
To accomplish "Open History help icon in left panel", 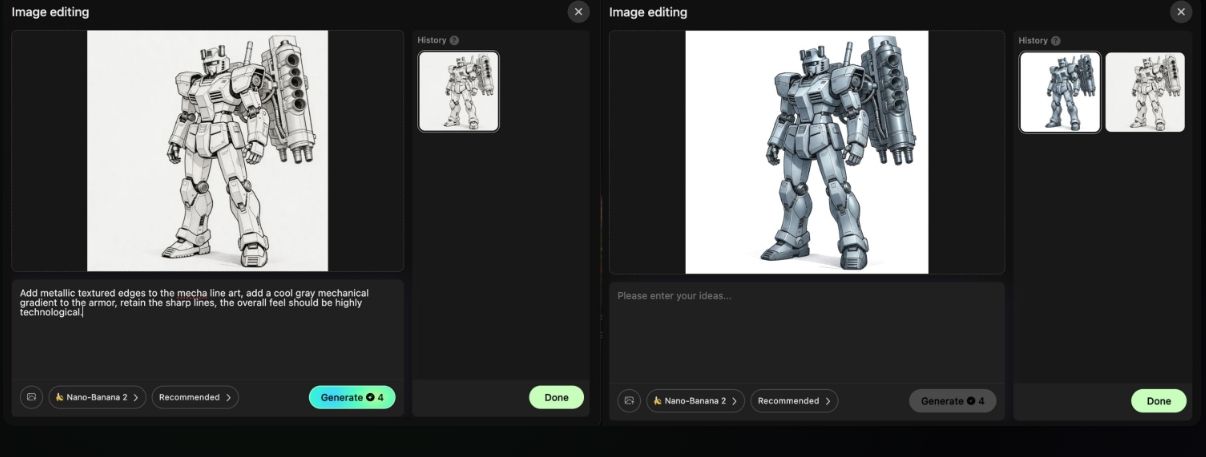I will [x=454, y=40].
